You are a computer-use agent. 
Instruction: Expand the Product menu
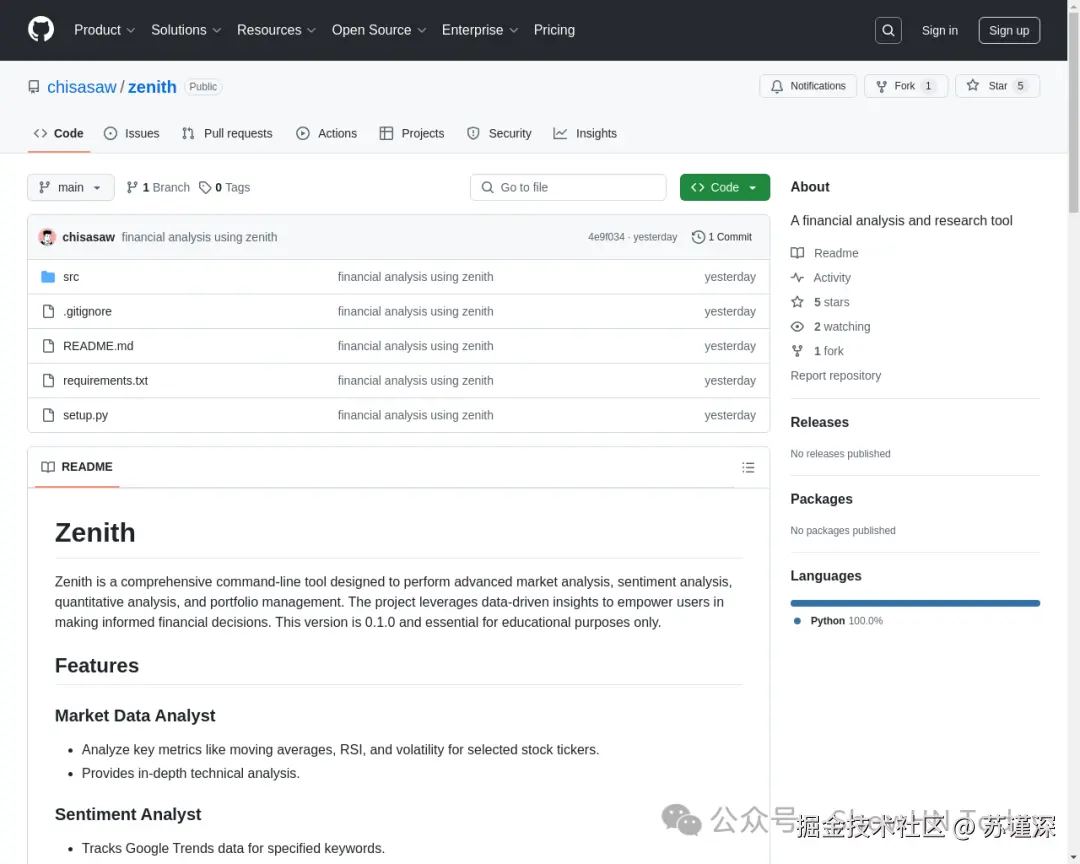[x=105, y=30]
